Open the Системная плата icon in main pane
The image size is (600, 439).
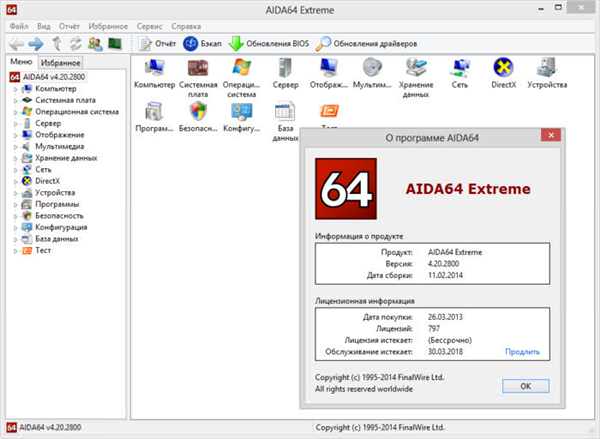(x=198, y=78)
